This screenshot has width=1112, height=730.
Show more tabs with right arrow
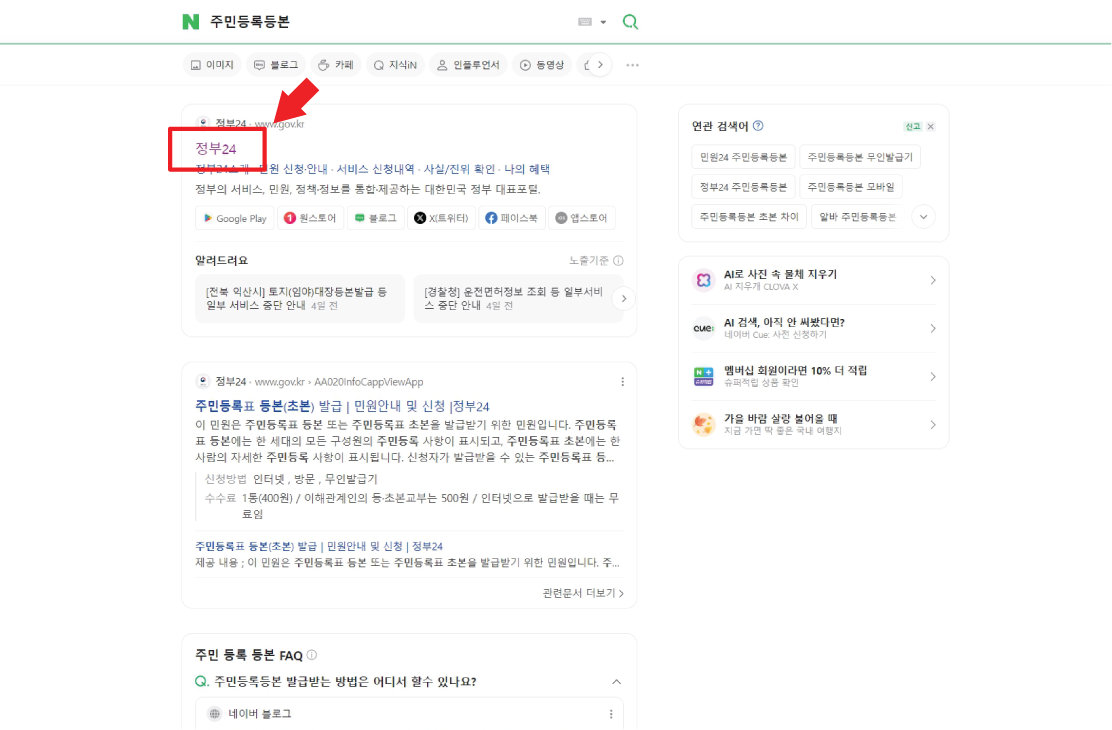[600, 65]
